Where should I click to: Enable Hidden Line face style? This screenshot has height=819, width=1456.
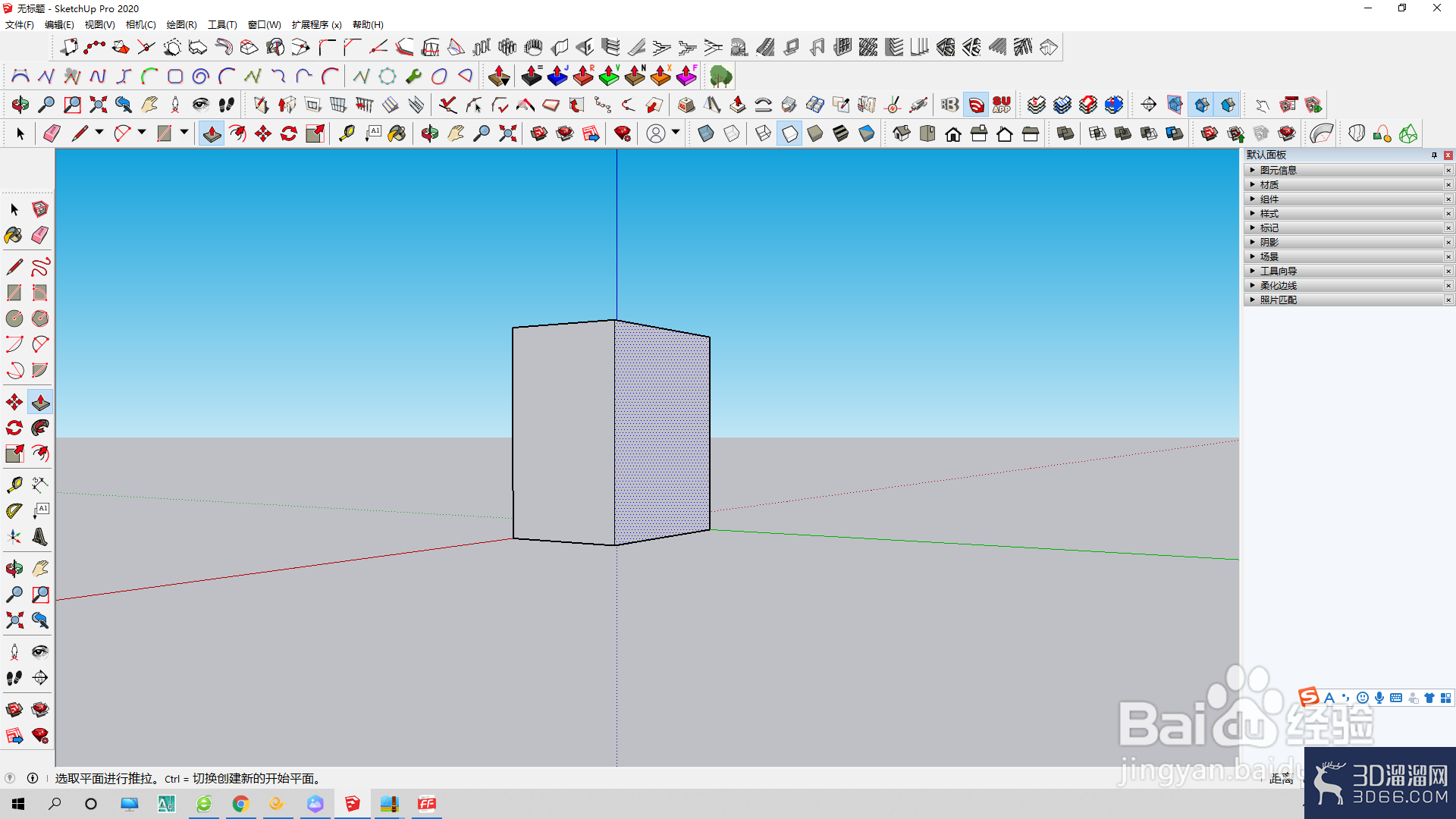click(789, 133)
